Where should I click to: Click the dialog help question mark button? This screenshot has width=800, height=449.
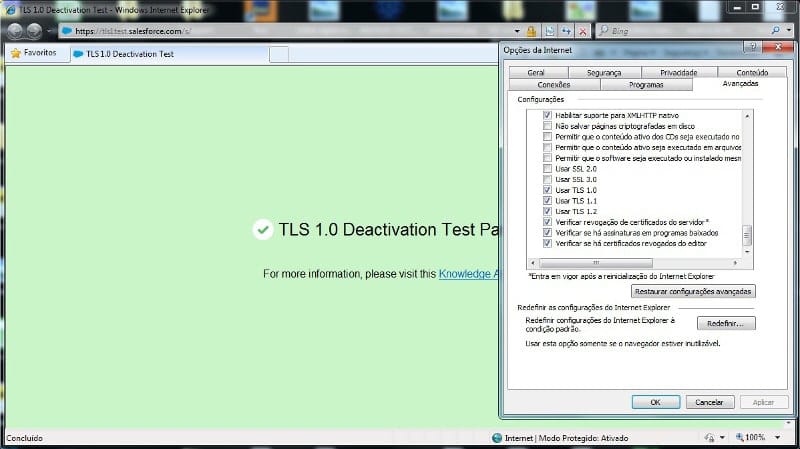pos(752,47)
